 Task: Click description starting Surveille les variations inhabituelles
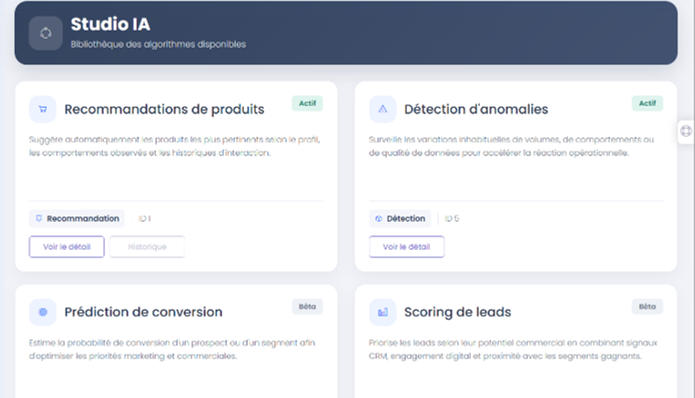511,146
